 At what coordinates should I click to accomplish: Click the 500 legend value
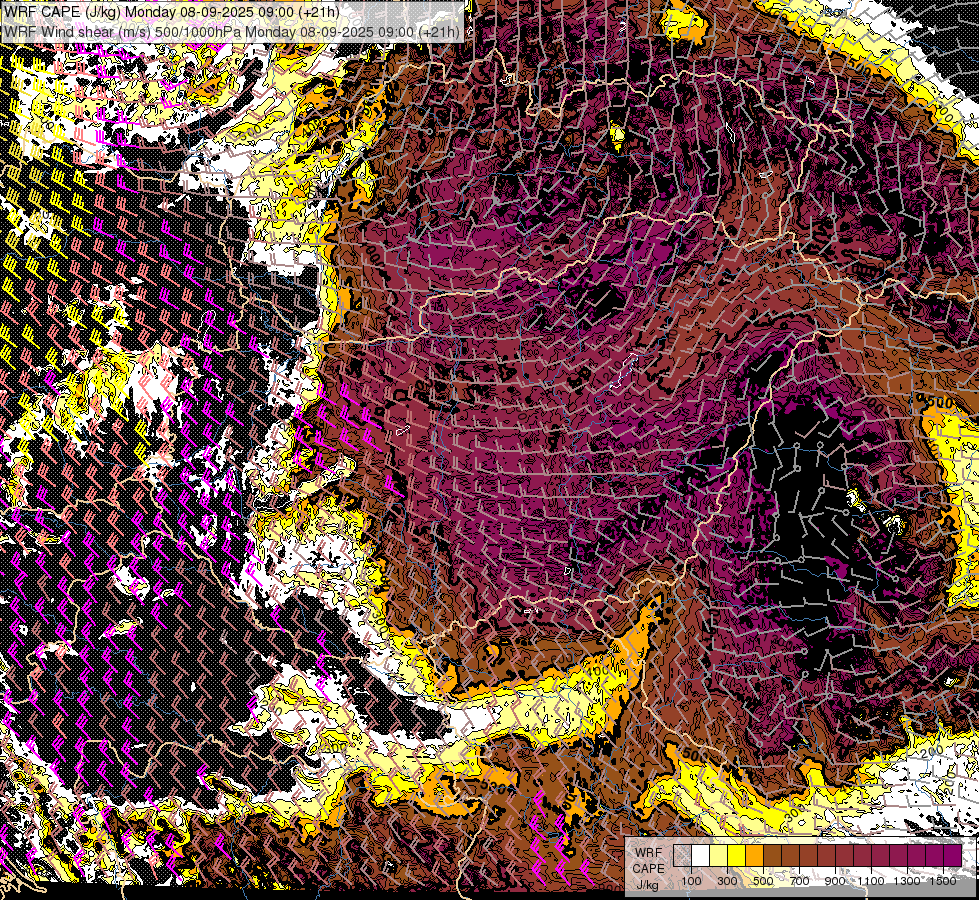tap(763, 881)
